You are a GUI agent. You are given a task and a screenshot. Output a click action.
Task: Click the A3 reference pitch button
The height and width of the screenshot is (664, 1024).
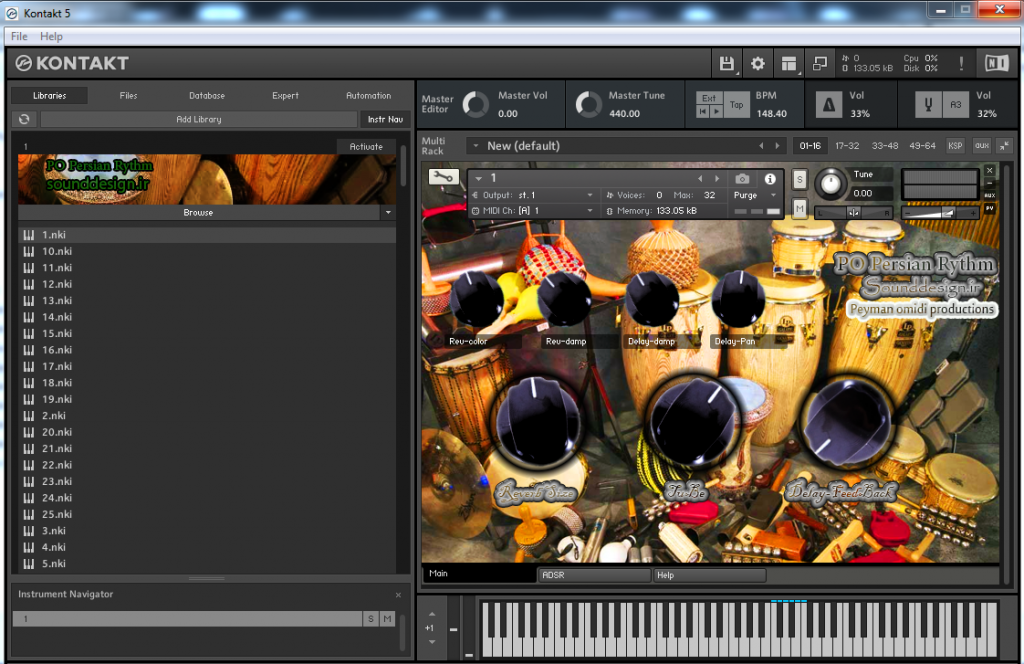[x=955, y=104]
